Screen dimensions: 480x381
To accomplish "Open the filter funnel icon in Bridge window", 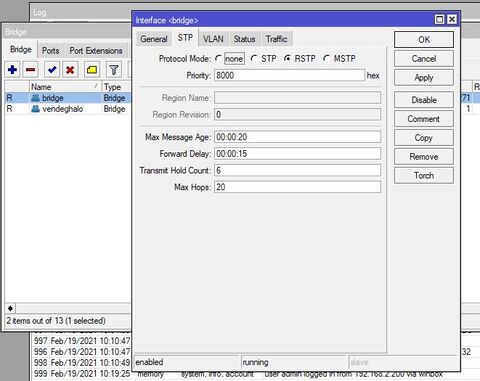I will (x=114, y=70).
